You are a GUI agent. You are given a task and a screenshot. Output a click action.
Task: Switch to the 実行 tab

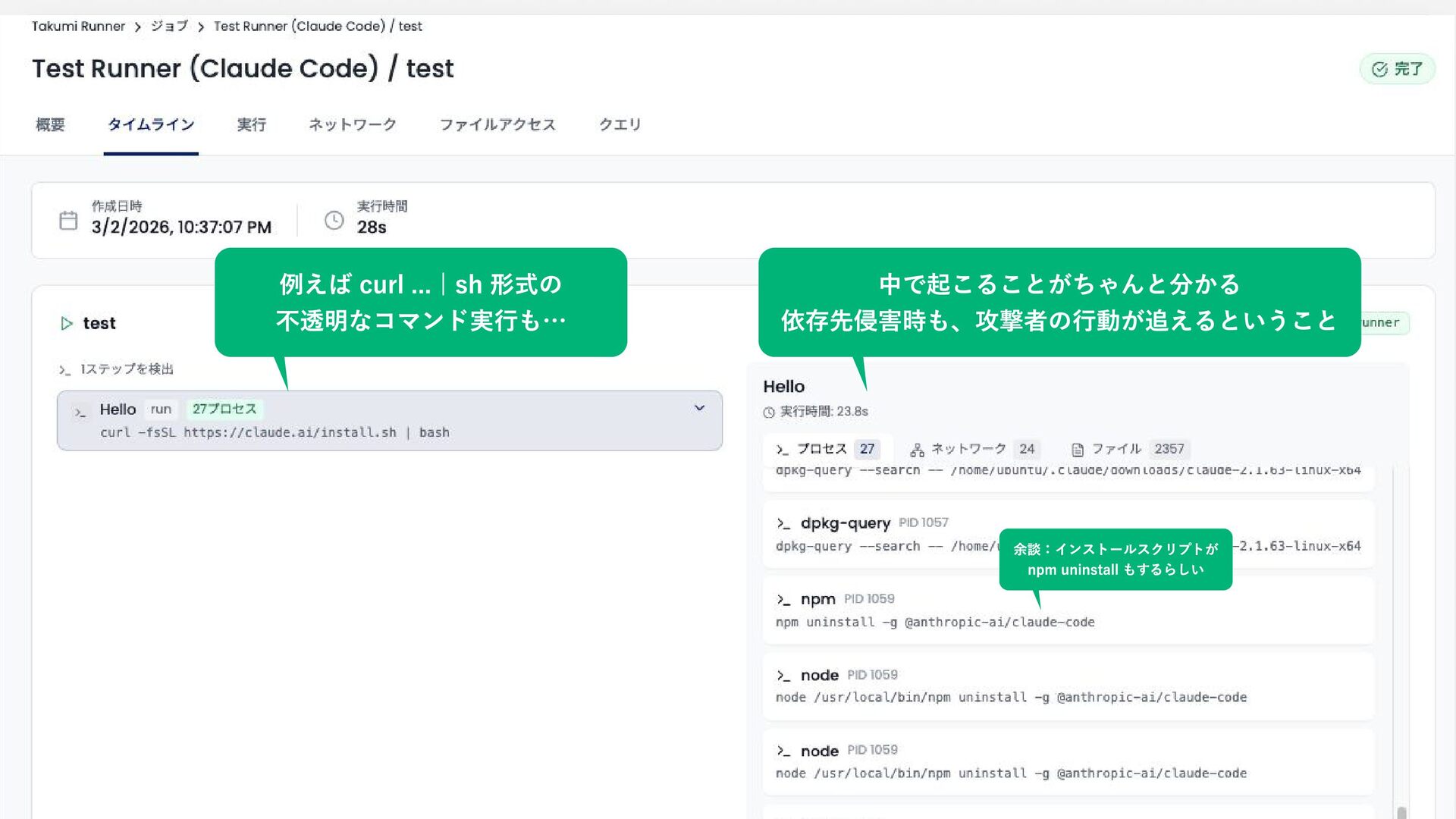click(251, 125)
